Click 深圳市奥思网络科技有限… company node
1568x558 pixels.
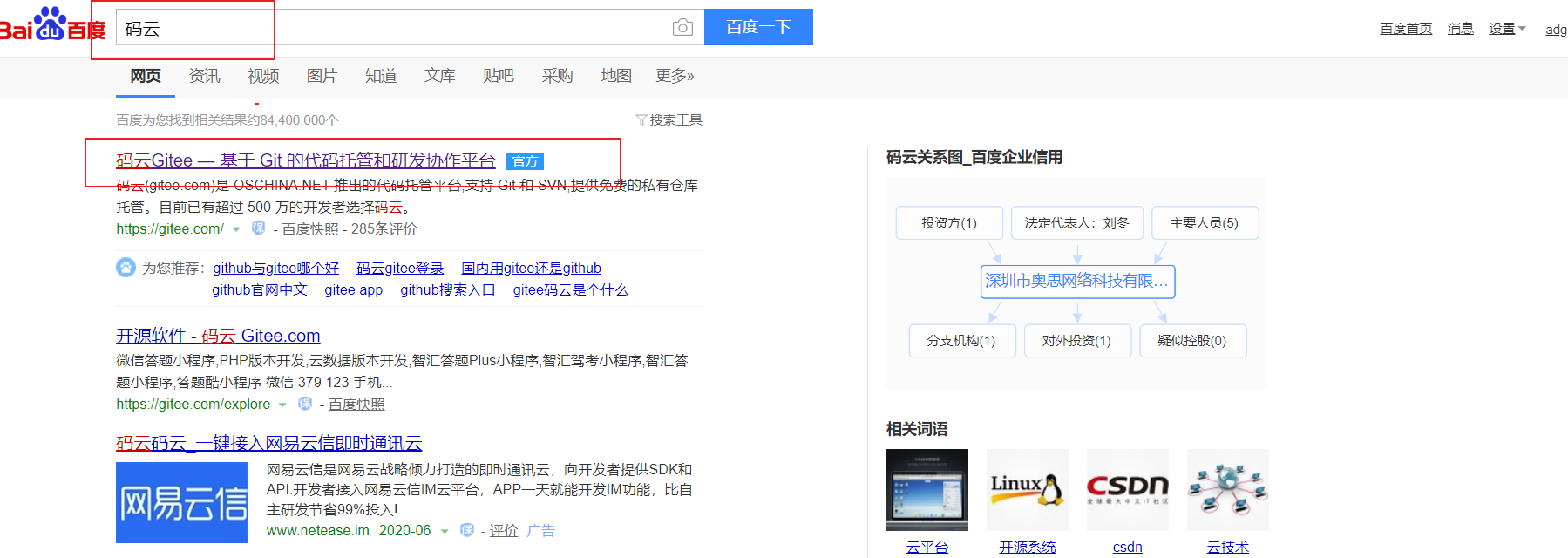point(1077,281)
